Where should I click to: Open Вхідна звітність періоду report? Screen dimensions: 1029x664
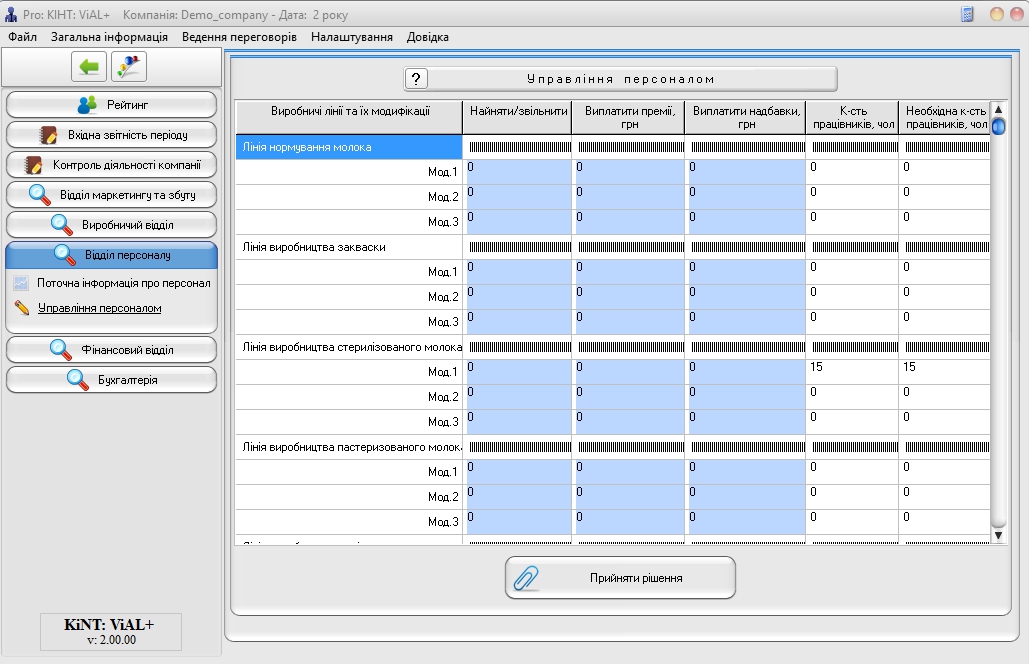[111, 135]
